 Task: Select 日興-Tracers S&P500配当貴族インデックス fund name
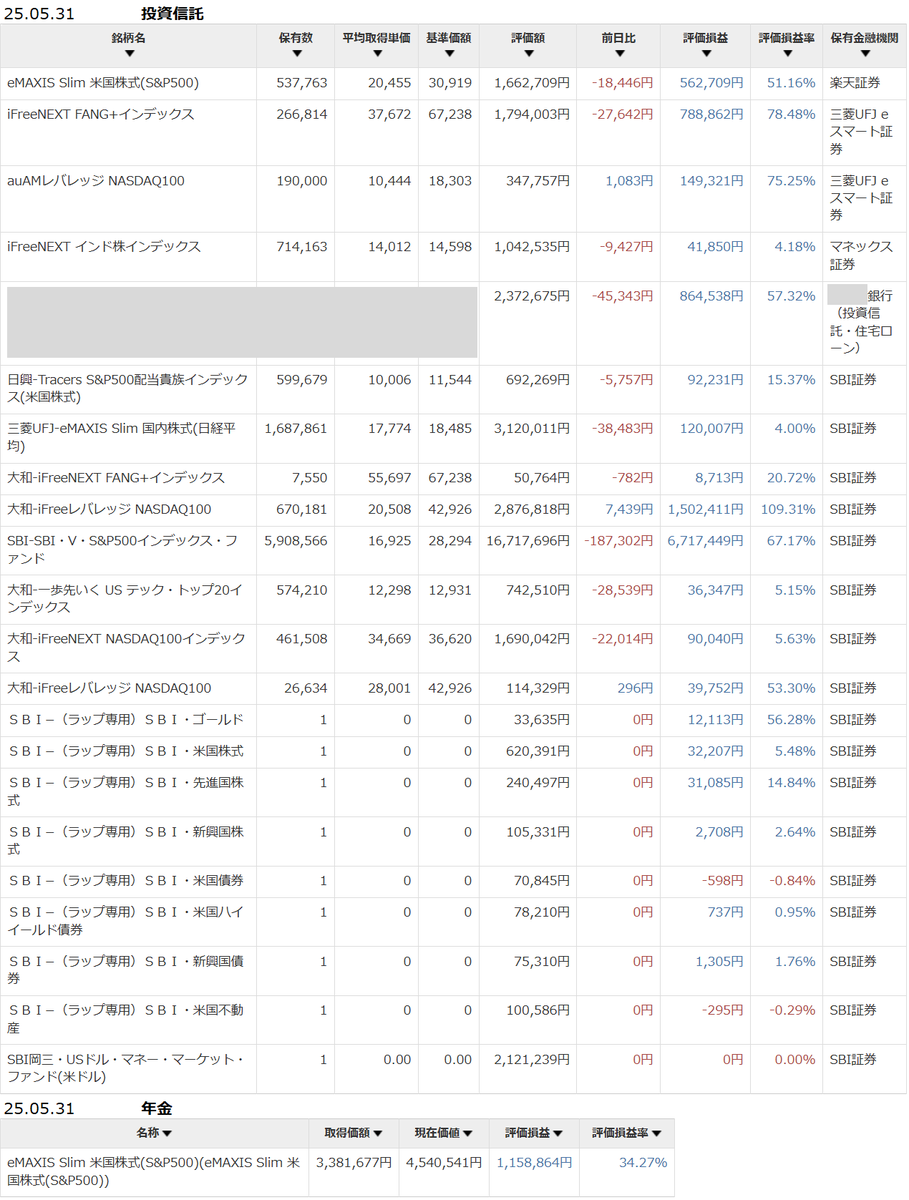(x=128, y=389)
